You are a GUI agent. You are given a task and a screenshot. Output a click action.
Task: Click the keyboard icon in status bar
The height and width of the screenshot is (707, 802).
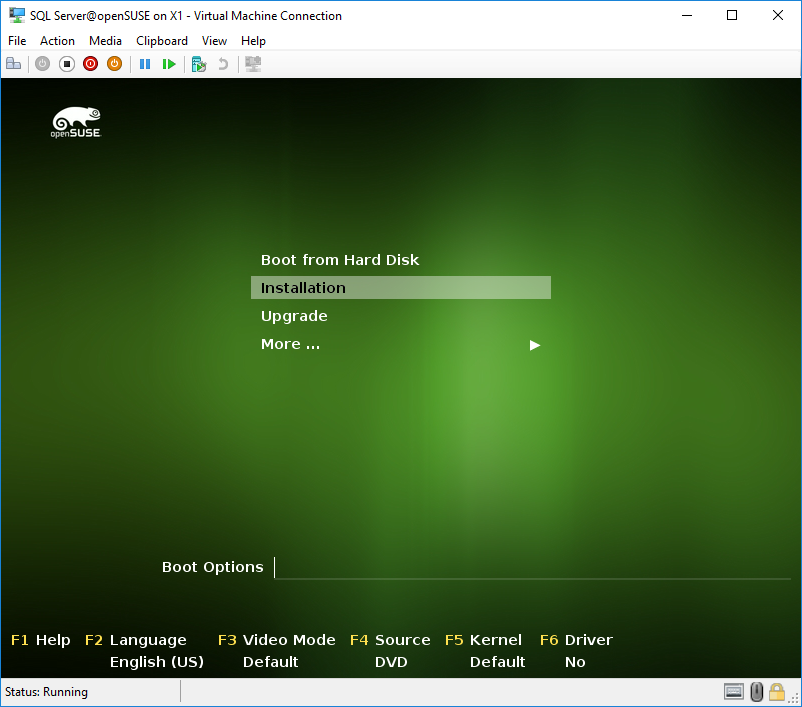(734, 692)
